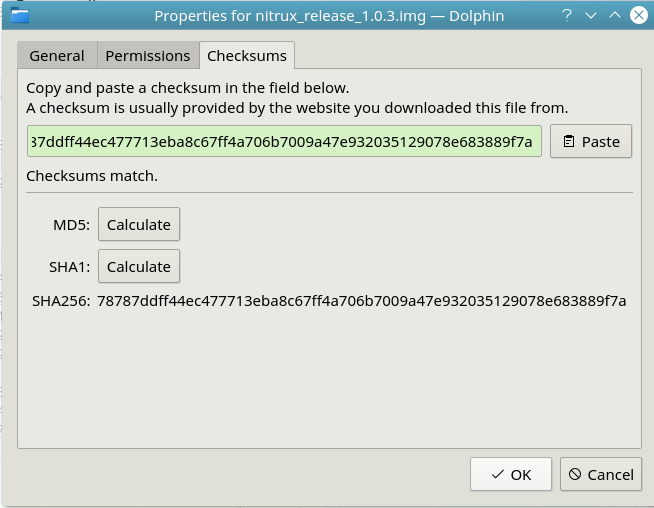Image resolution: width=654 pixels, height=508 pixels.
Task: Select the Checksums tab
Action: (x=247, y=56)
